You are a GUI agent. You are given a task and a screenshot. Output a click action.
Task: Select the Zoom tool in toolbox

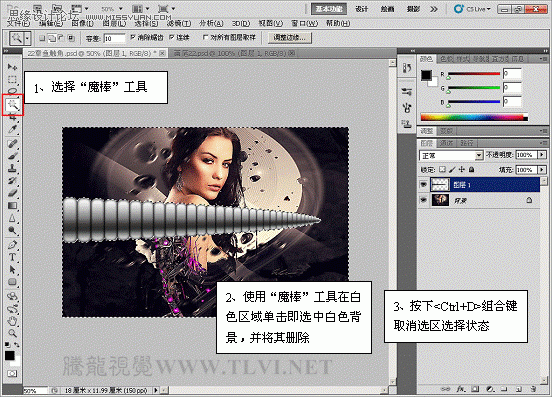click(x=12, y=333)
